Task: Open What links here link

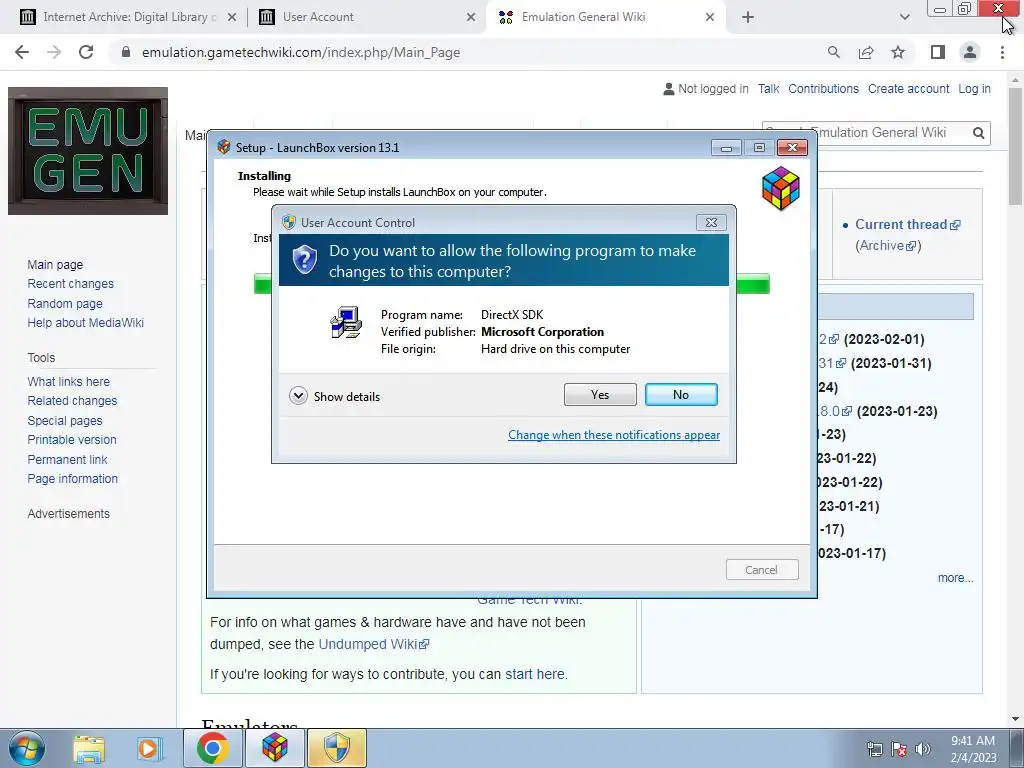Action: pos(69,381)
